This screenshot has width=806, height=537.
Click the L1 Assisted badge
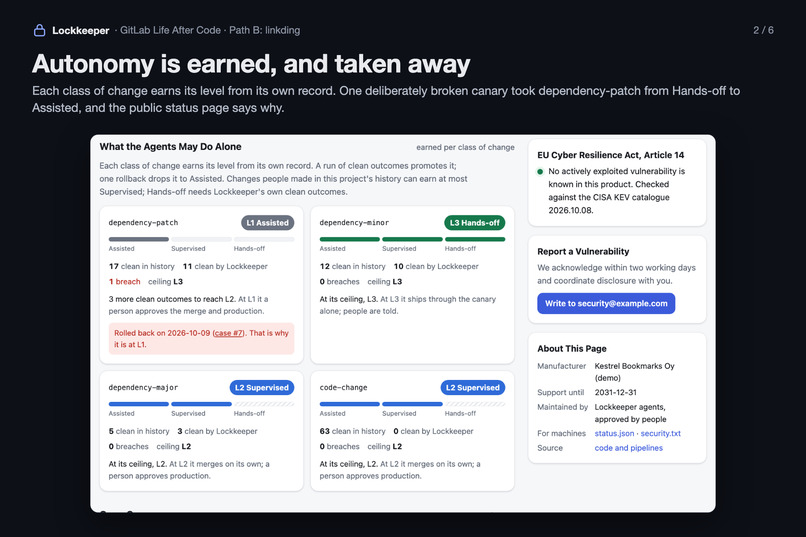267,223
